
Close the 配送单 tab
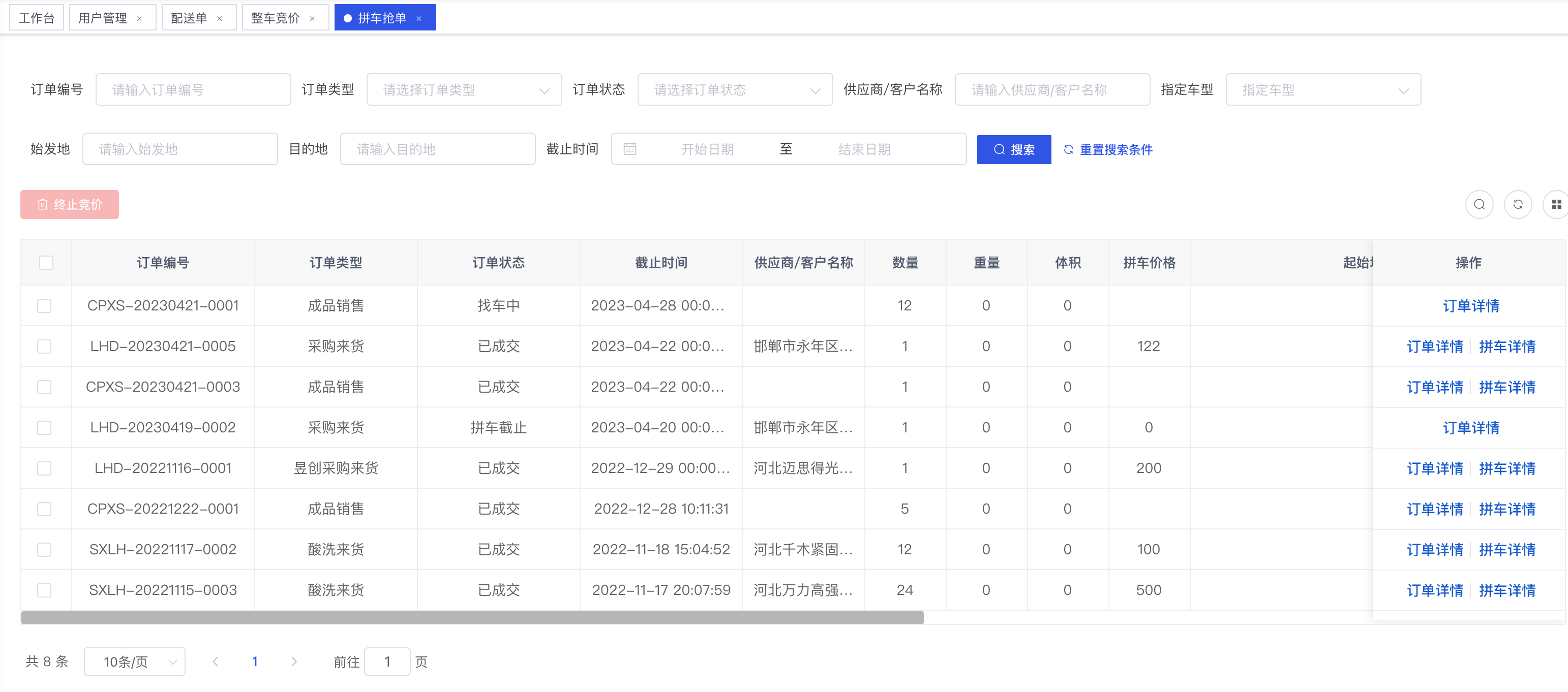[220, 18]
